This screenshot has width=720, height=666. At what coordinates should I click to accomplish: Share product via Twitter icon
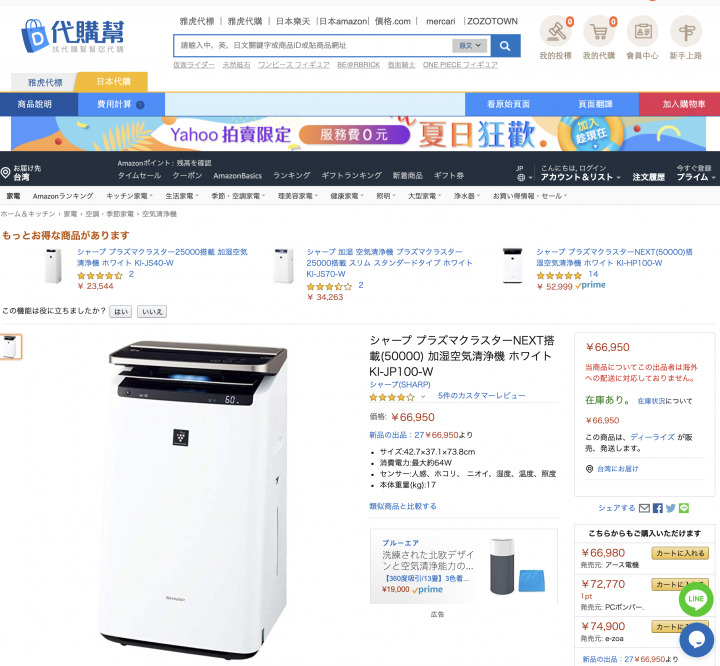click(x=670, y=508)
